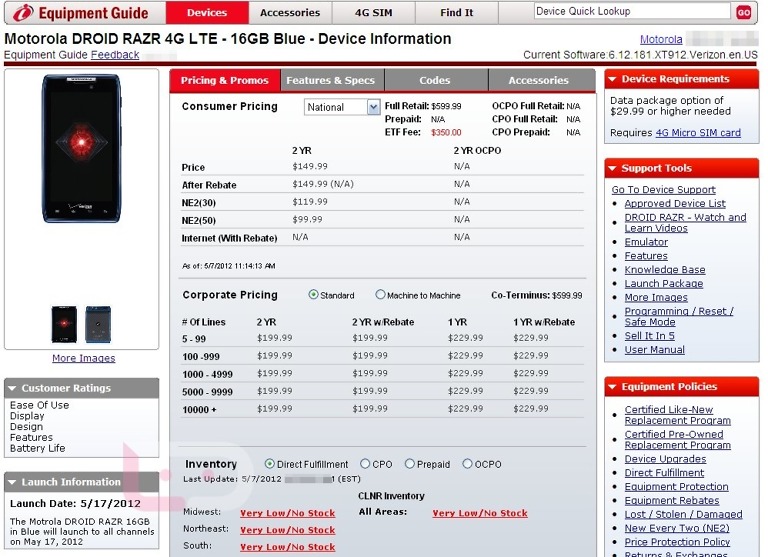This screenshot has width=768, height=557.
Task: Click the red GO search button
Action: pos(743,12)
